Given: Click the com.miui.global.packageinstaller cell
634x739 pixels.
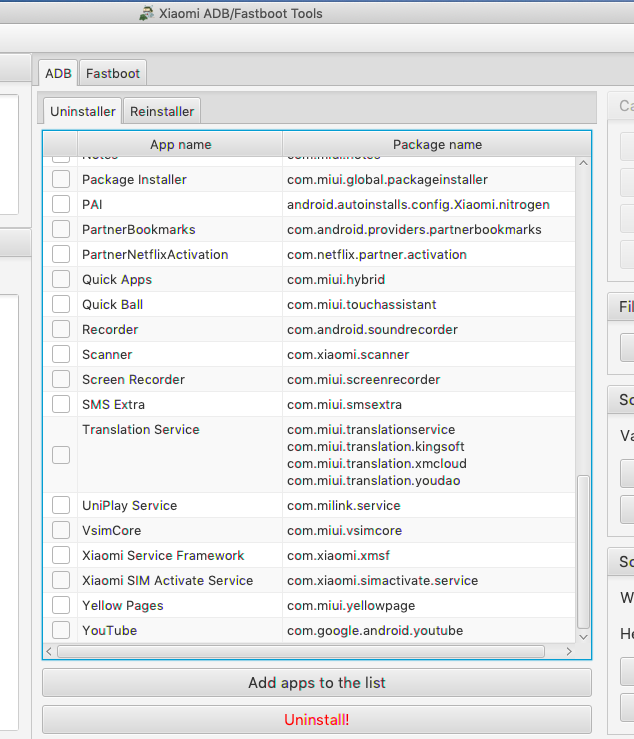Looking at the screenshot, I should (428, 180).
